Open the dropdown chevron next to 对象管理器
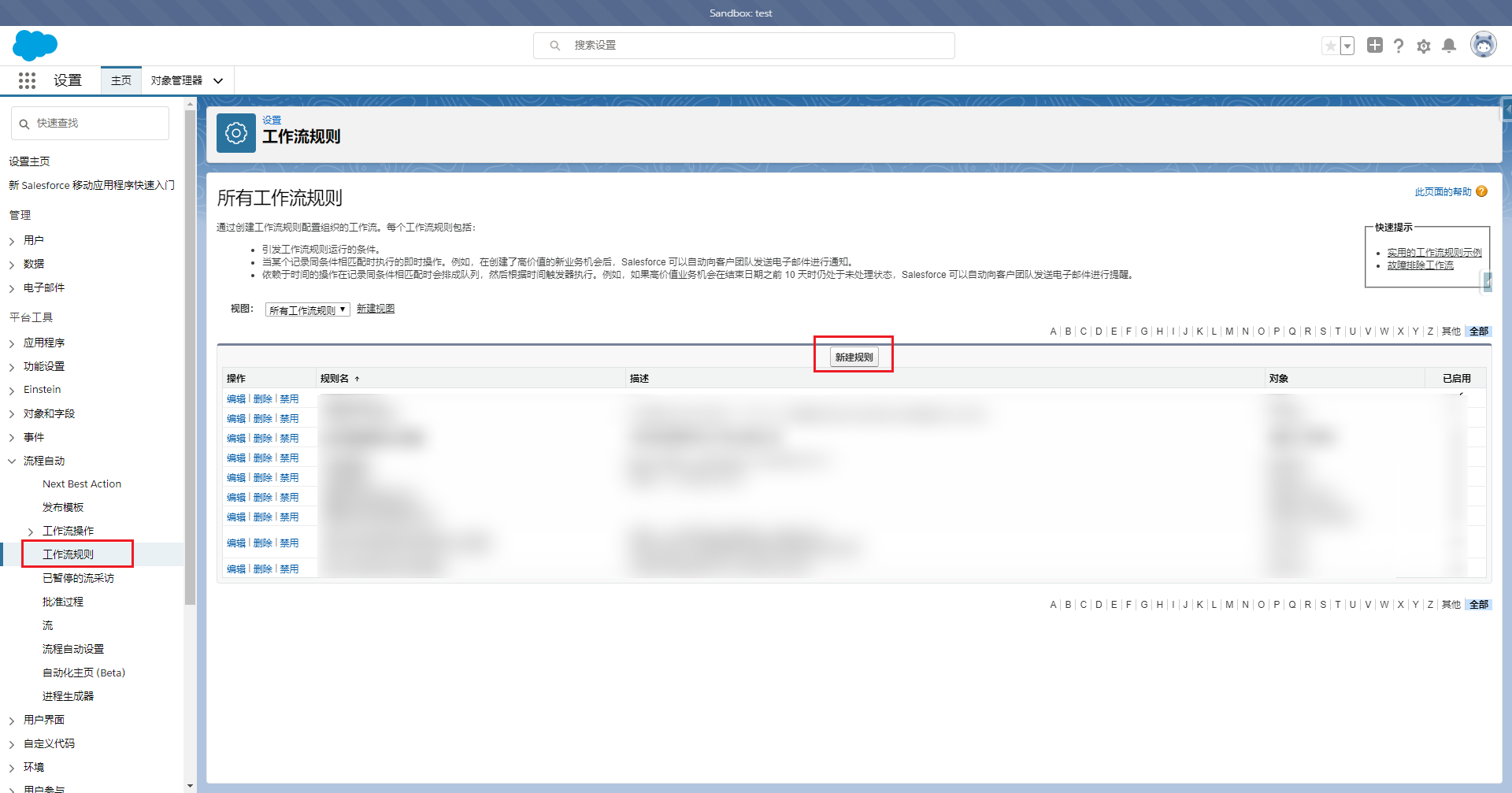Viewport: 1512px width, 793px height. point(218,80)
